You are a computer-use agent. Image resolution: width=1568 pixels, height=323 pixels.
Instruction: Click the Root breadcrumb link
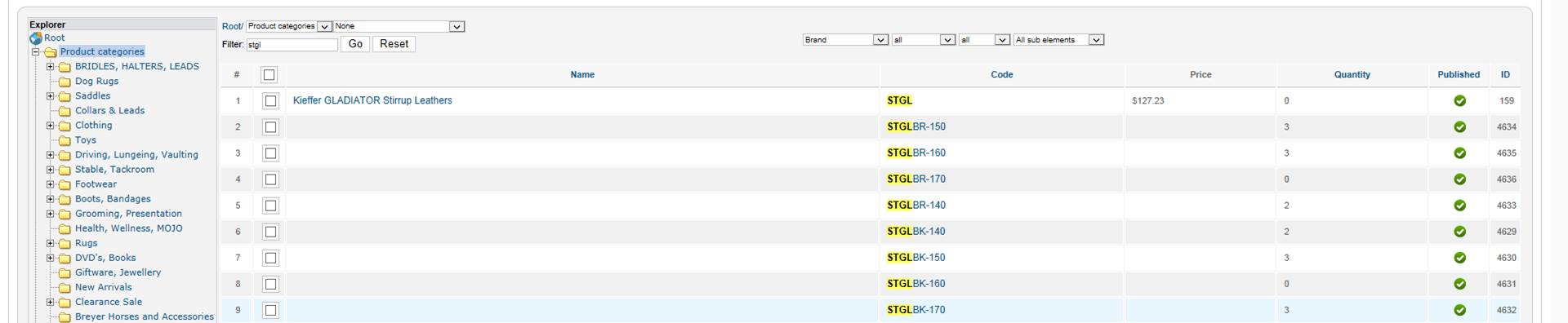(232, 27)
